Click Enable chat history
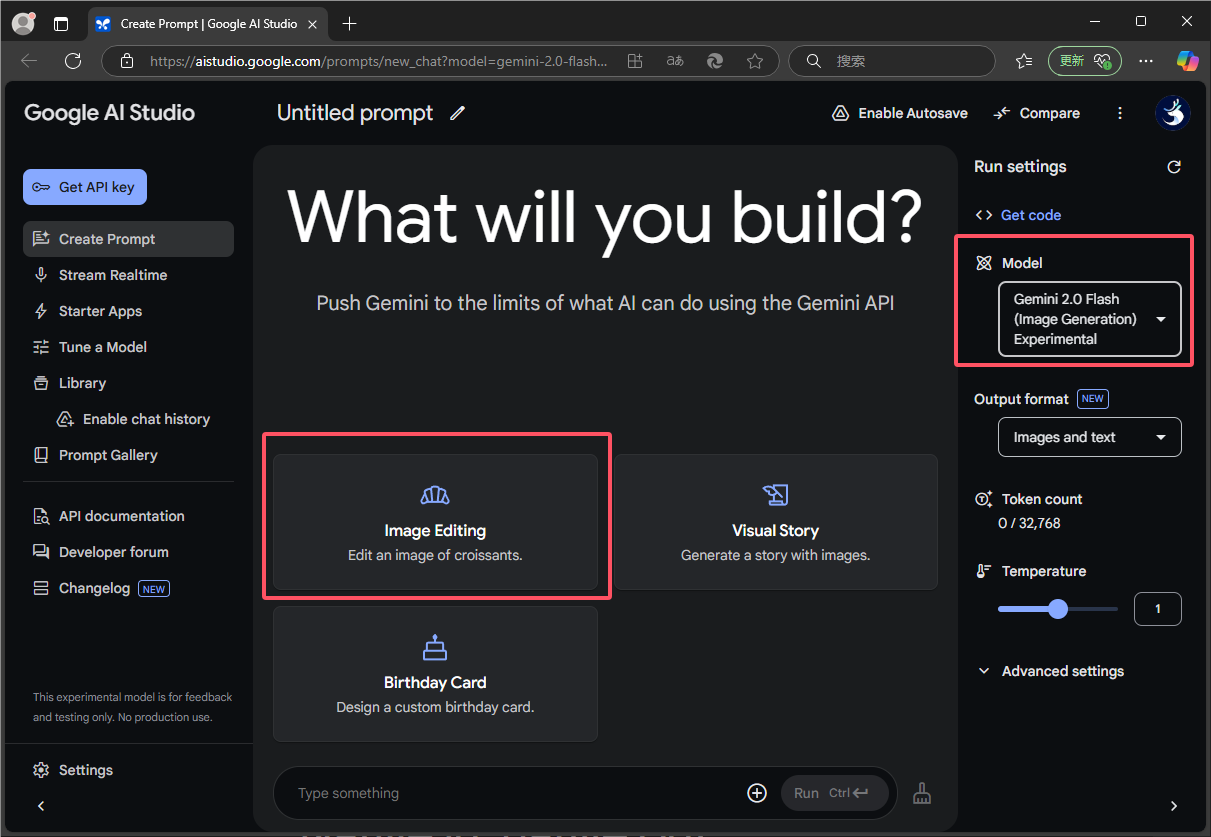The height and width of the screenshot is (837, 1211). (x=134, y=419)
